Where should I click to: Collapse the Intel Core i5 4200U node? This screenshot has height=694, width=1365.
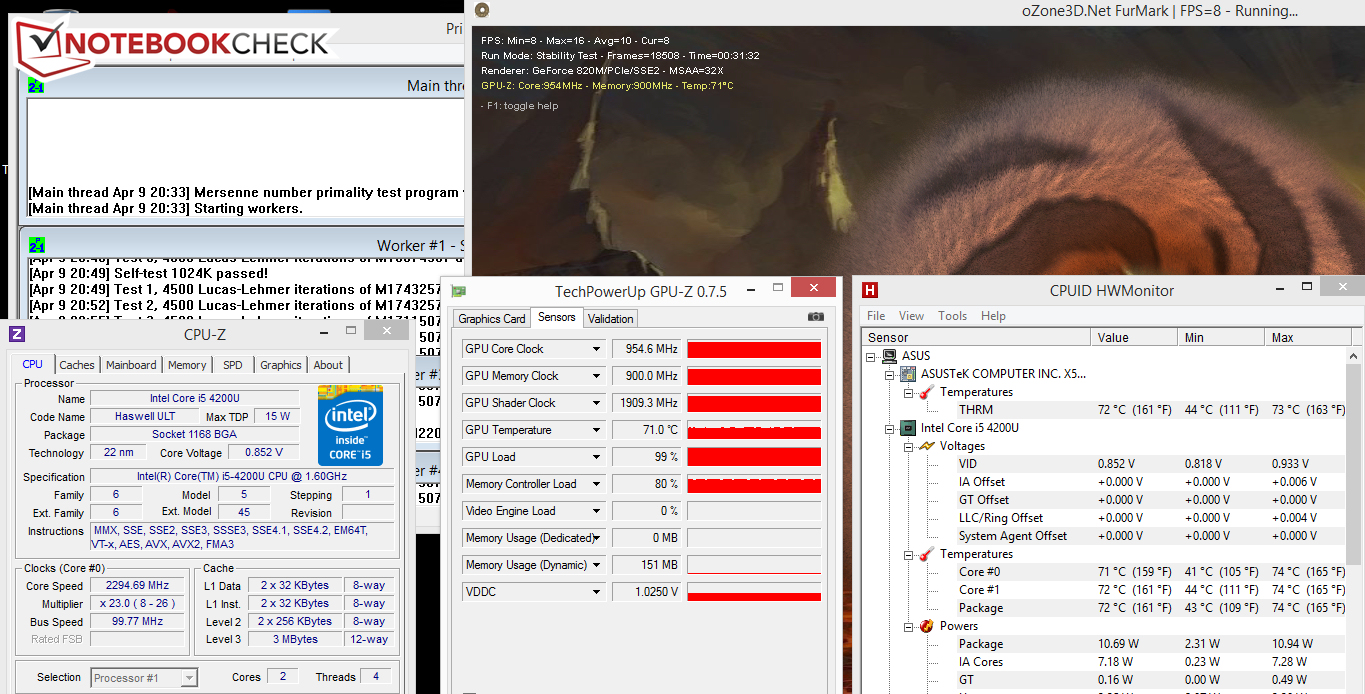pyautogui.click(x=891, y=428)
